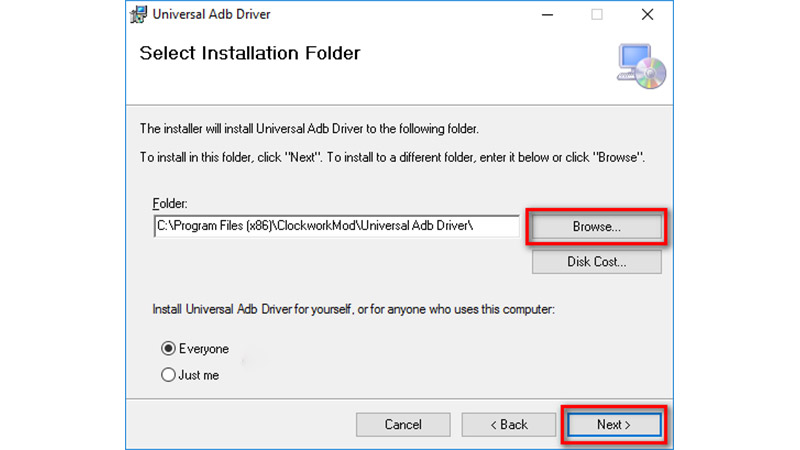Click the 'installer will install' description line

pos(309,129)
